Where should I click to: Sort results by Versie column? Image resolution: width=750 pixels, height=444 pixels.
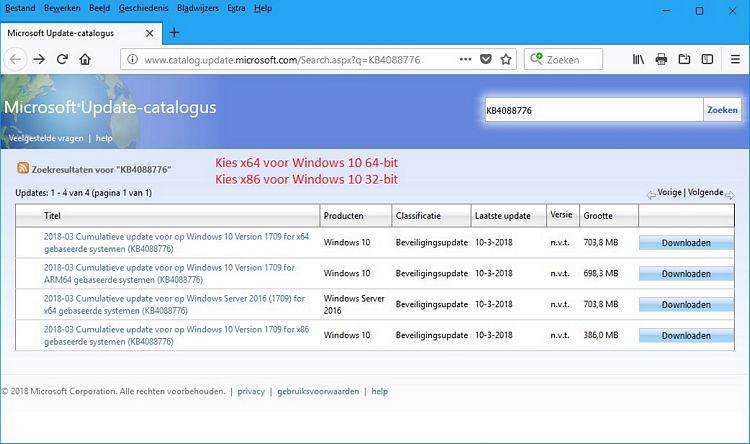[561, 214]
